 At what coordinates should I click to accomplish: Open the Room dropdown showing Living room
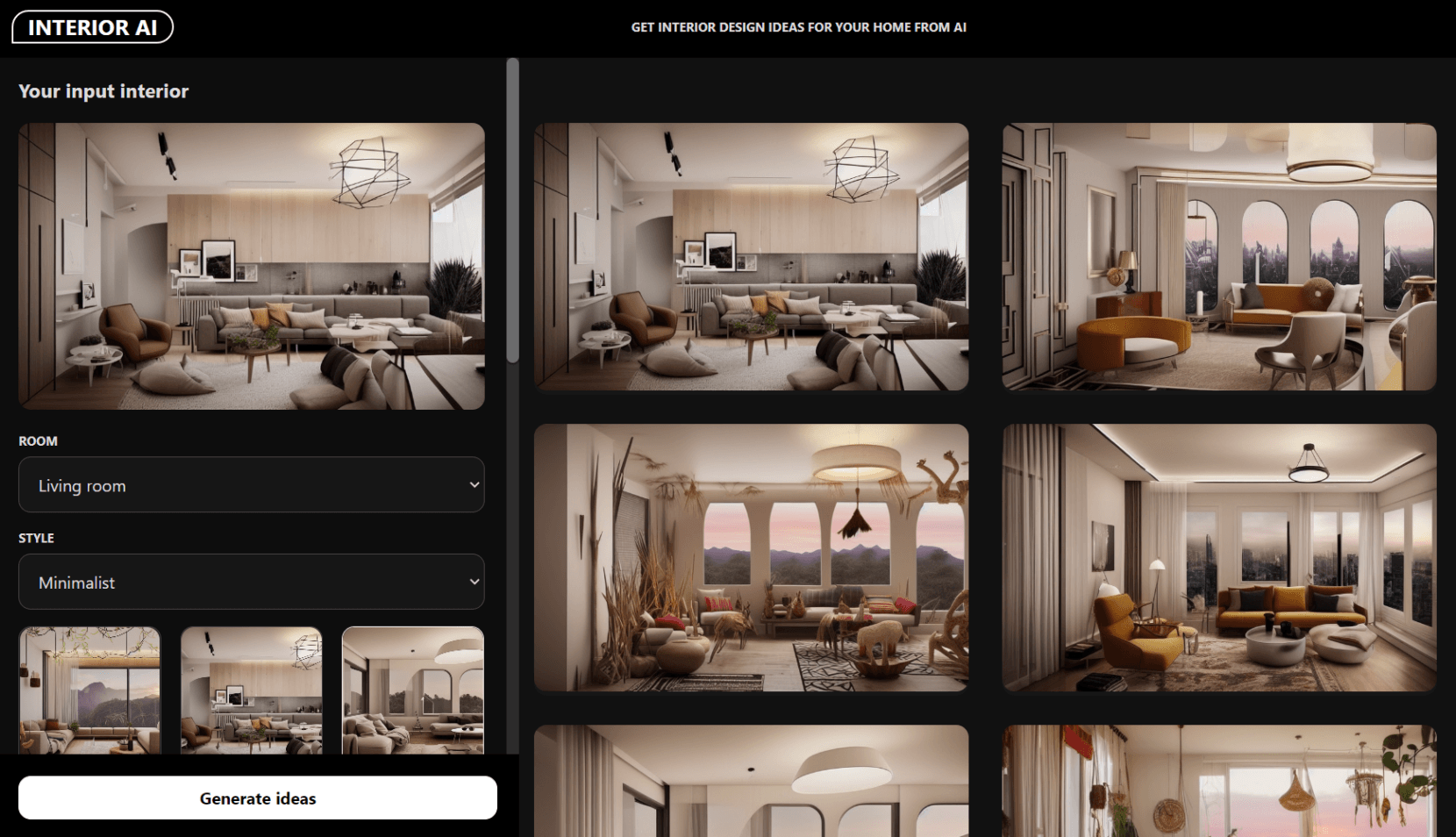pyautogui.click(x=252, y=484)
